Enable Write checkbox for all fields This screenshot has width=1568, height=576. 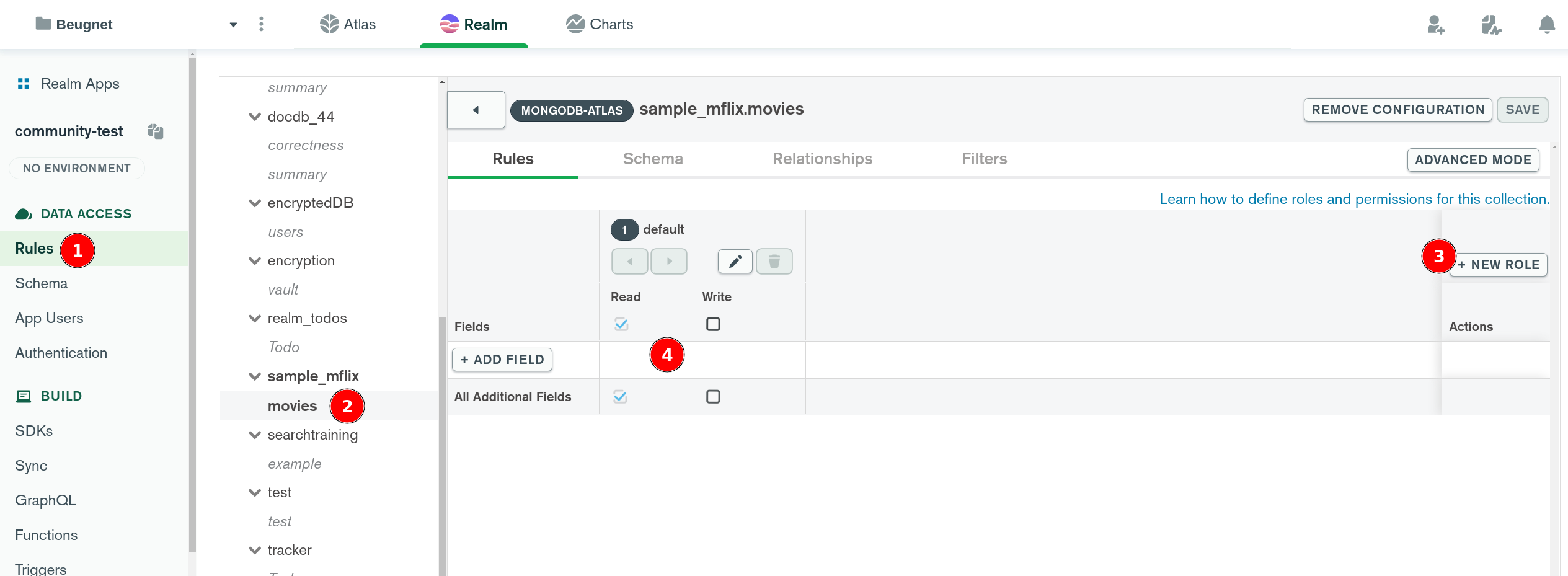(713, 324)
